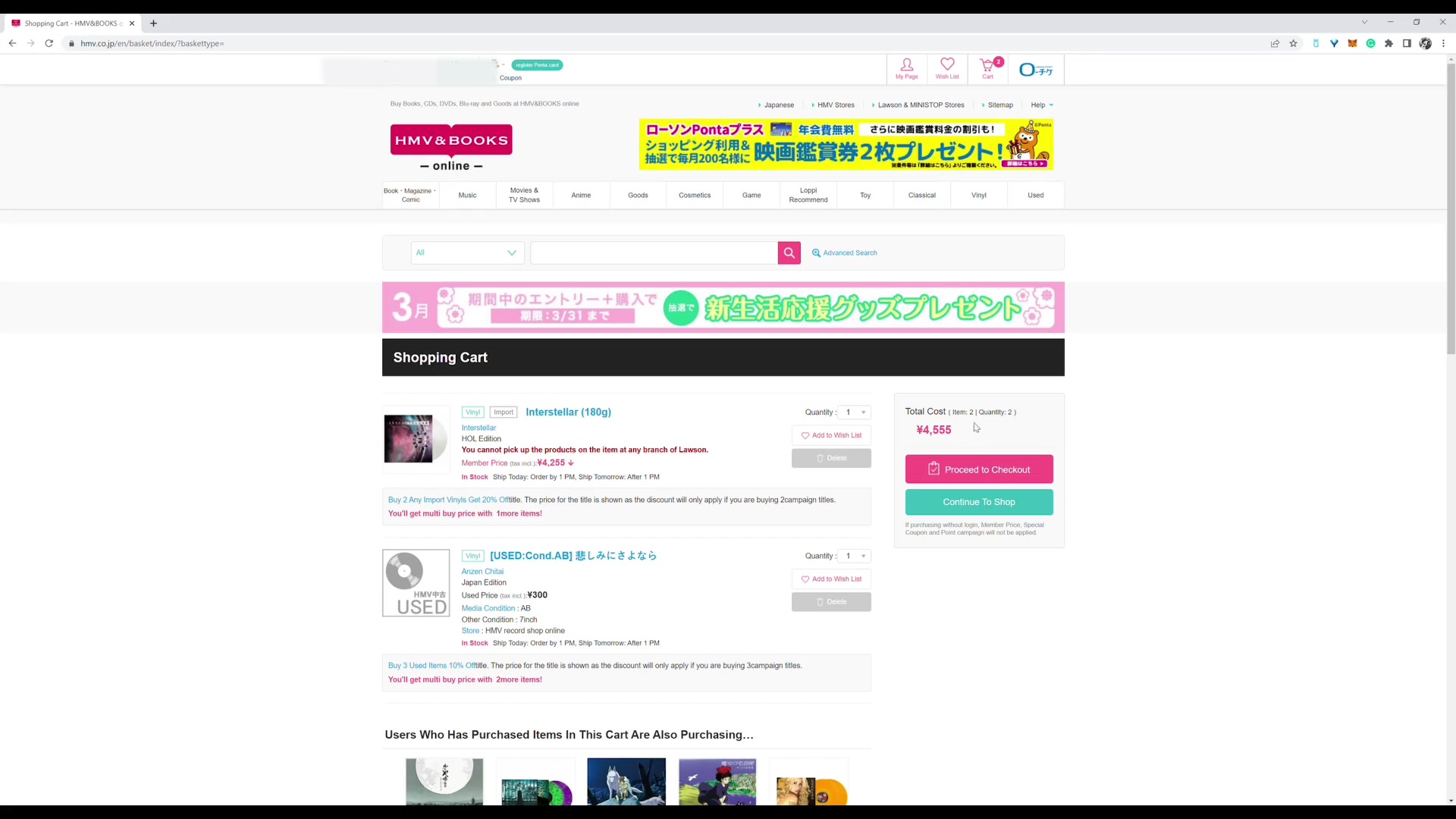This screenshot has height=819, width=1456.
Task: Add Interstellar to Wish List
Action: coord(831,435)
